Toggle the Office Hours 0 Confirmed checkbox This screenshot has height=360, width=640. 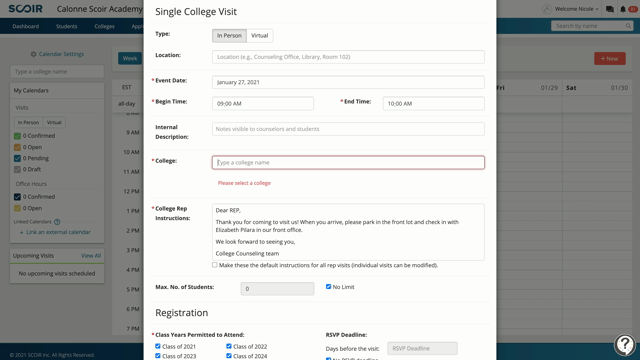[17, 197]
